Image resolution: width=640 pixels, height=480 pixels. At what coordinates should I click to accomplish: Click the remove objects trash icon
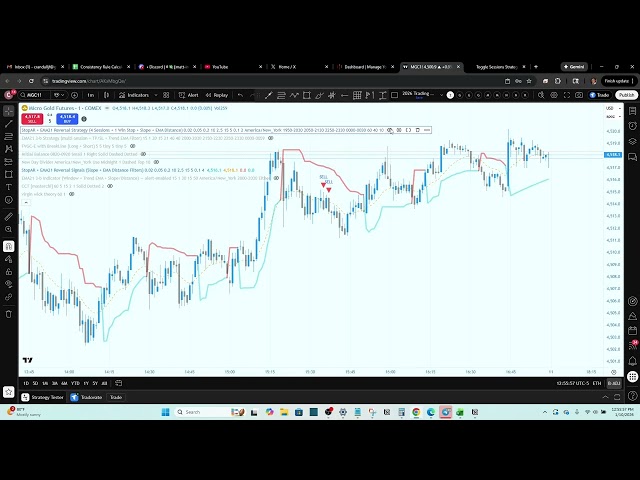pyautogui.click(x=9, y=314)
